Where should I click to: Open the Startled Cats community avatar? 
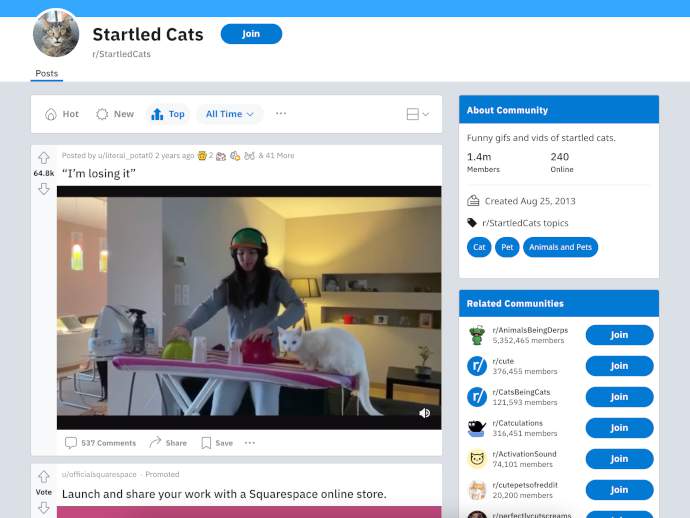[56, 33]
